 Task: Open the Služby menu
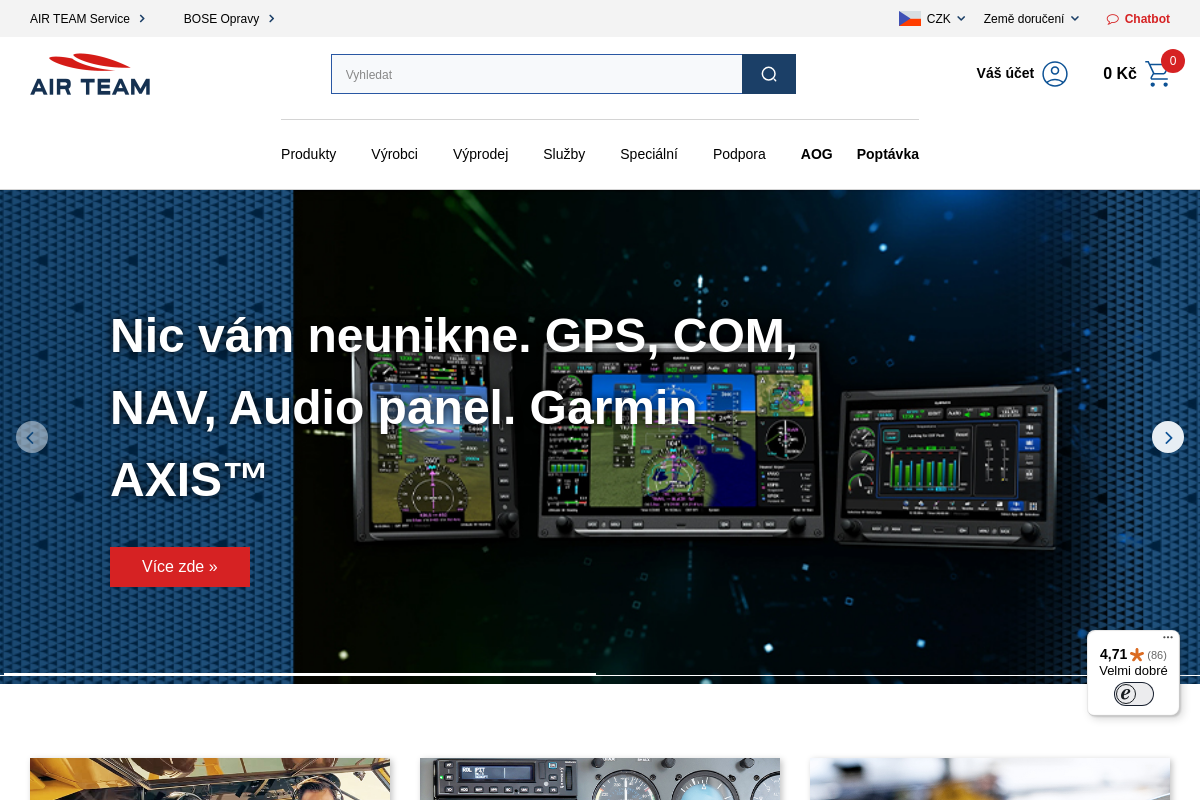point(564,154)
